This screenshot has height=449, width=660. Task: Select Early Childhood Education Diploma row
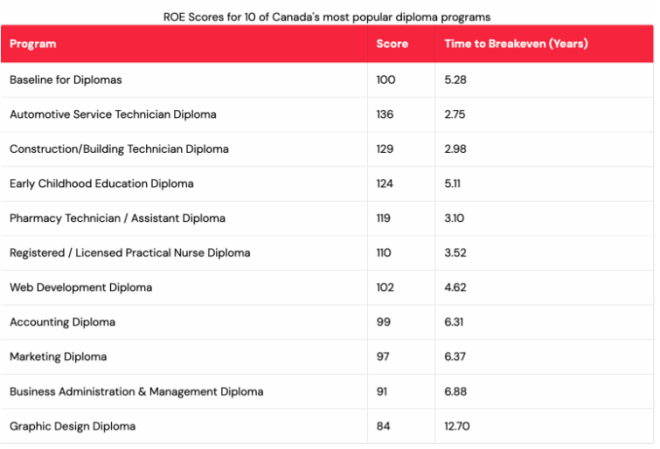coord(327,184)
